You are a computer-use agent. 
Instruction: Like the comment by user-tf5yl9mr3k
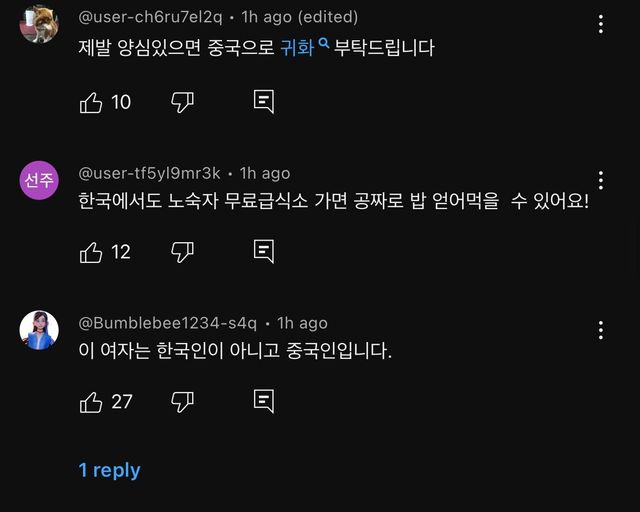tap(91, 251)
